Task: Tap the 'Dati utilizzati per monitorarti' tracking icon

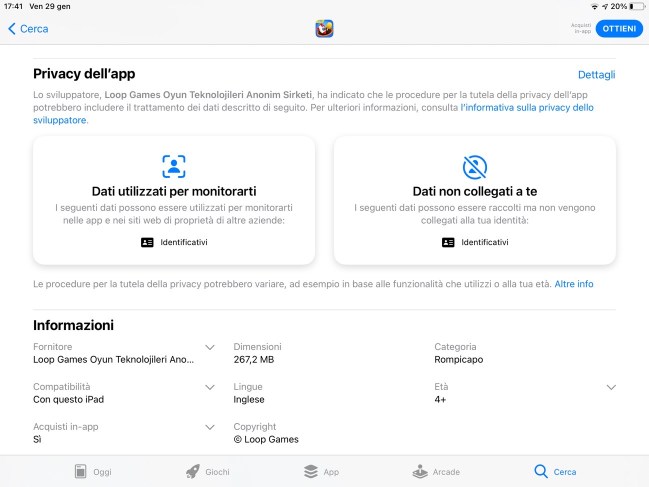Action: point(174,166)
